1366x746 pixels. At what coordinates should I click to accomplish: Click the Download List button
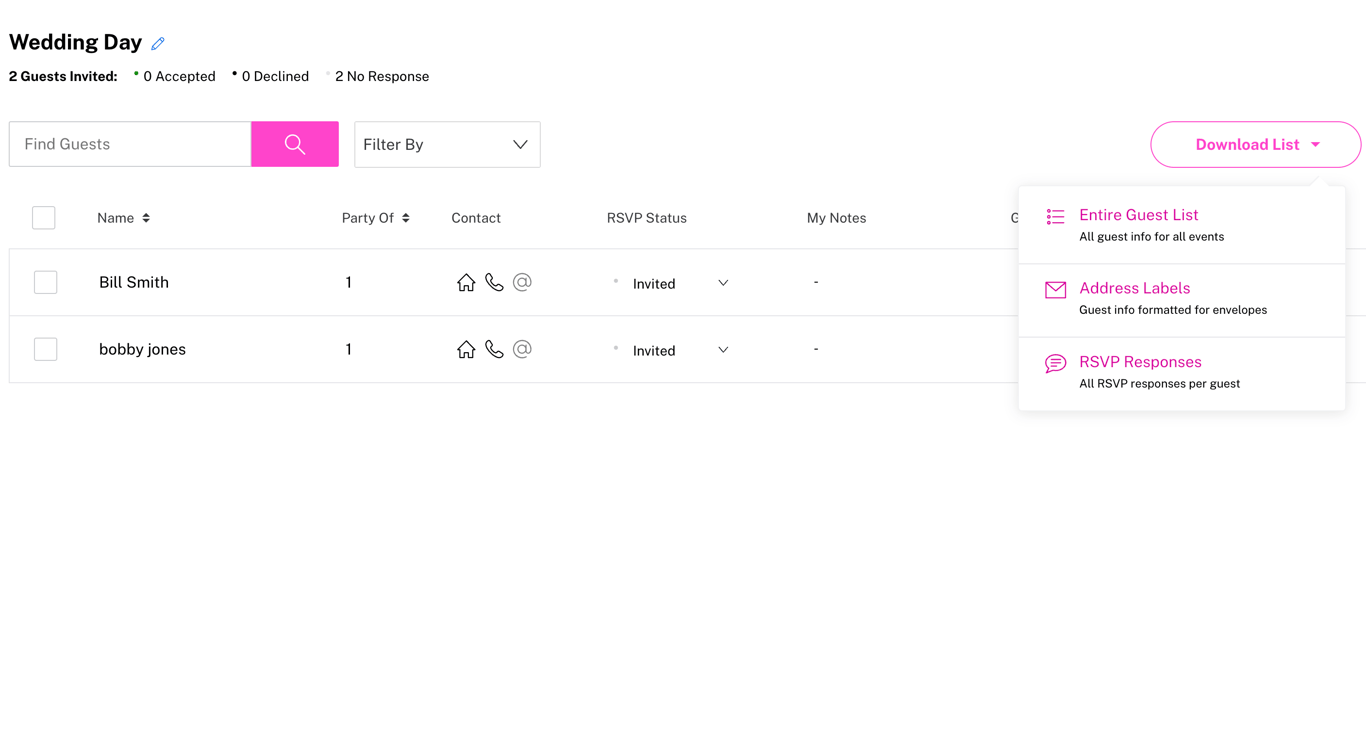point(1255,145)
